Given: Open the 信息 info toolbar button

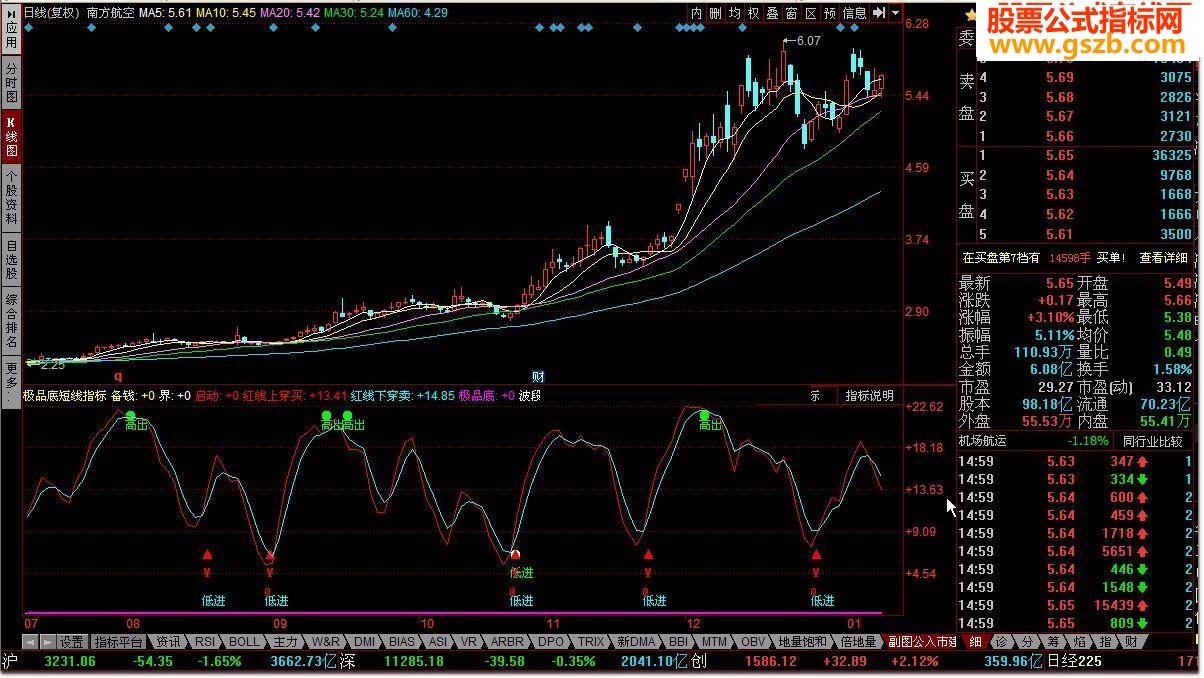Looking at the screenshot, I should click(855, 13).
